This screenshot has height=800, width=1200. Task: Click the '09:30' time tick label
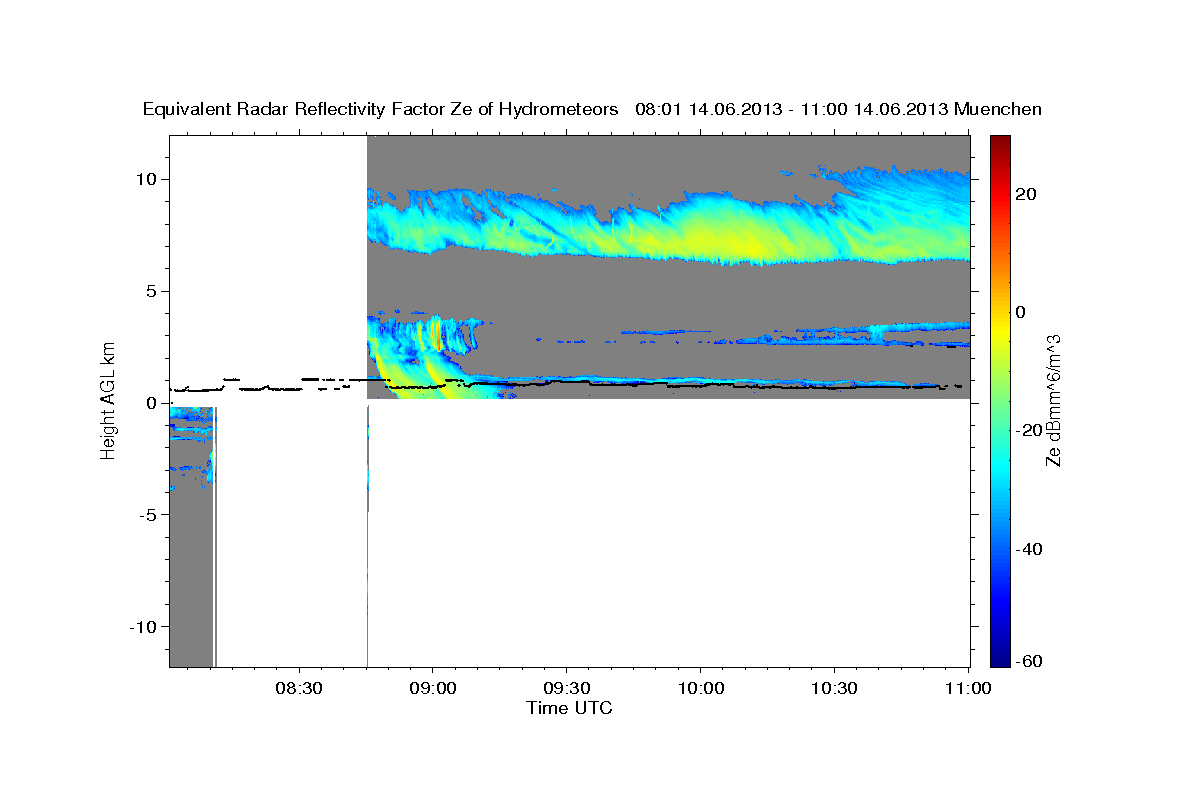point(567,690)
